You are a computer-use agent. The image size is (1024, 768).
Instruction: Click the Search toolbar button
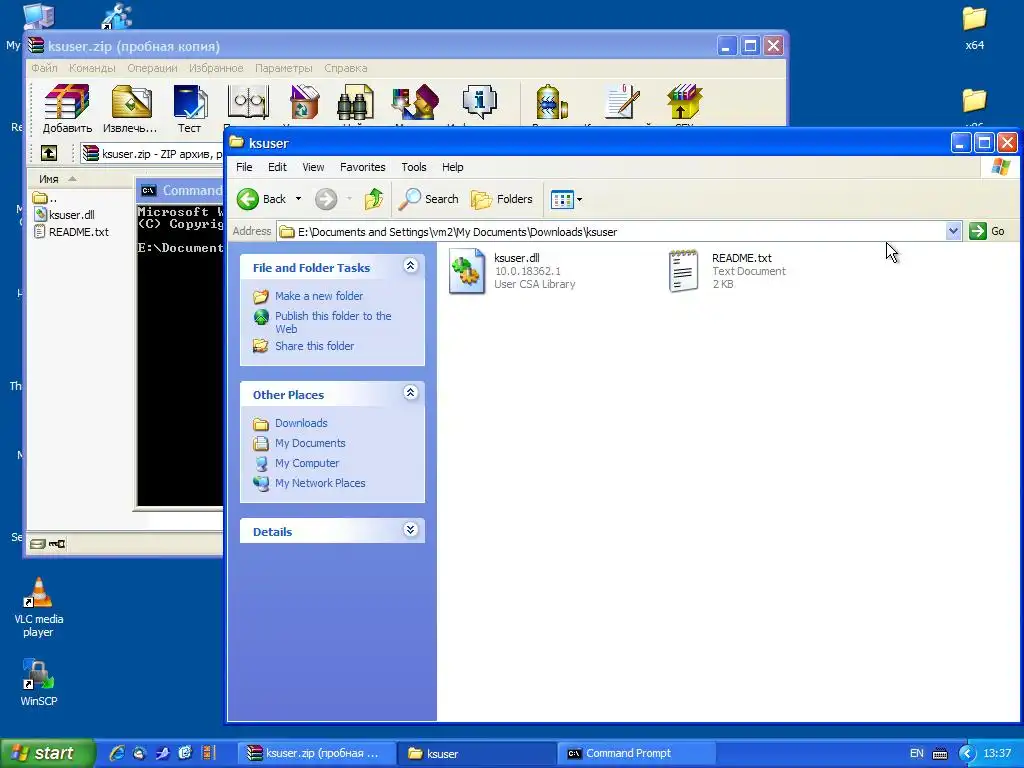pos(429,199)
